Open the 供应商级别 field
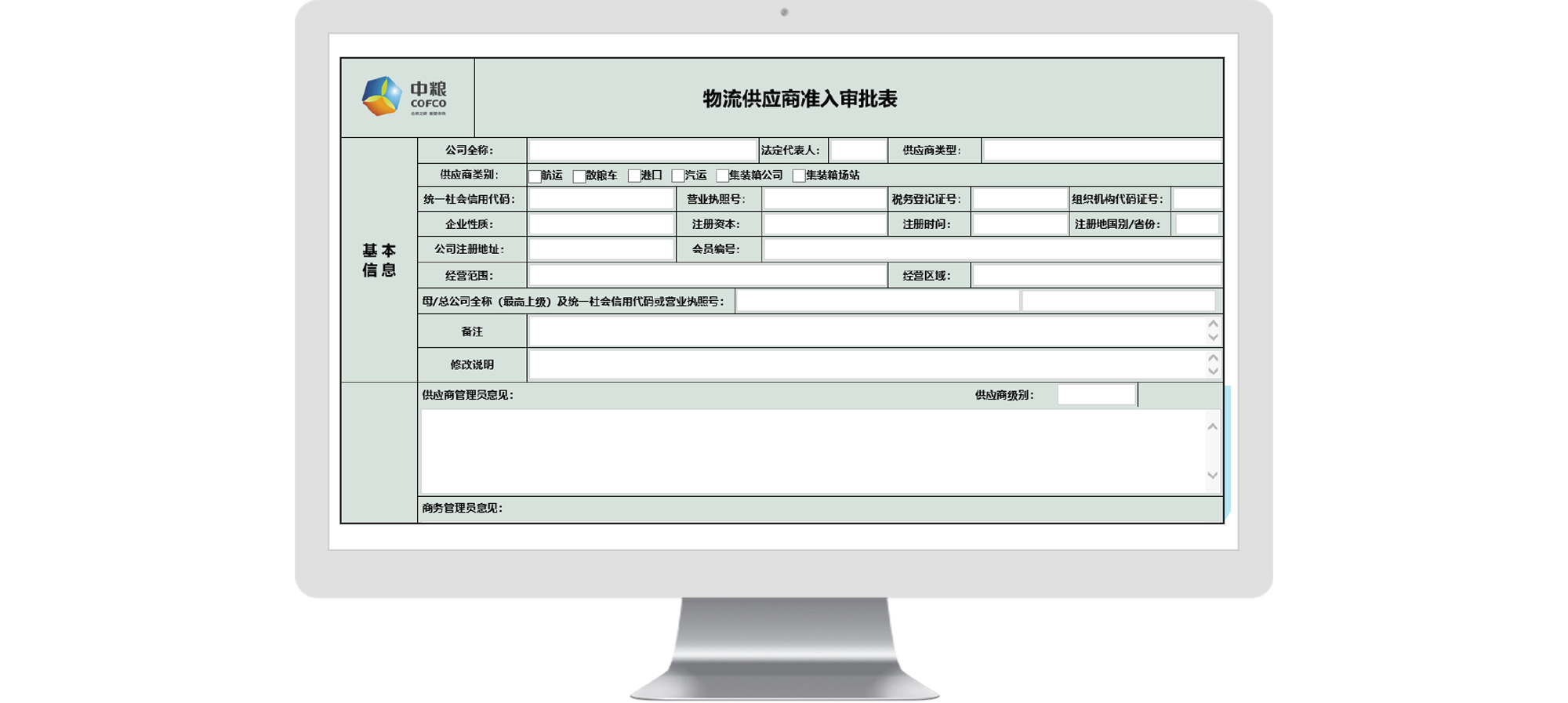Viewport: 1568px width, 703px height. tap(1096, 395)
